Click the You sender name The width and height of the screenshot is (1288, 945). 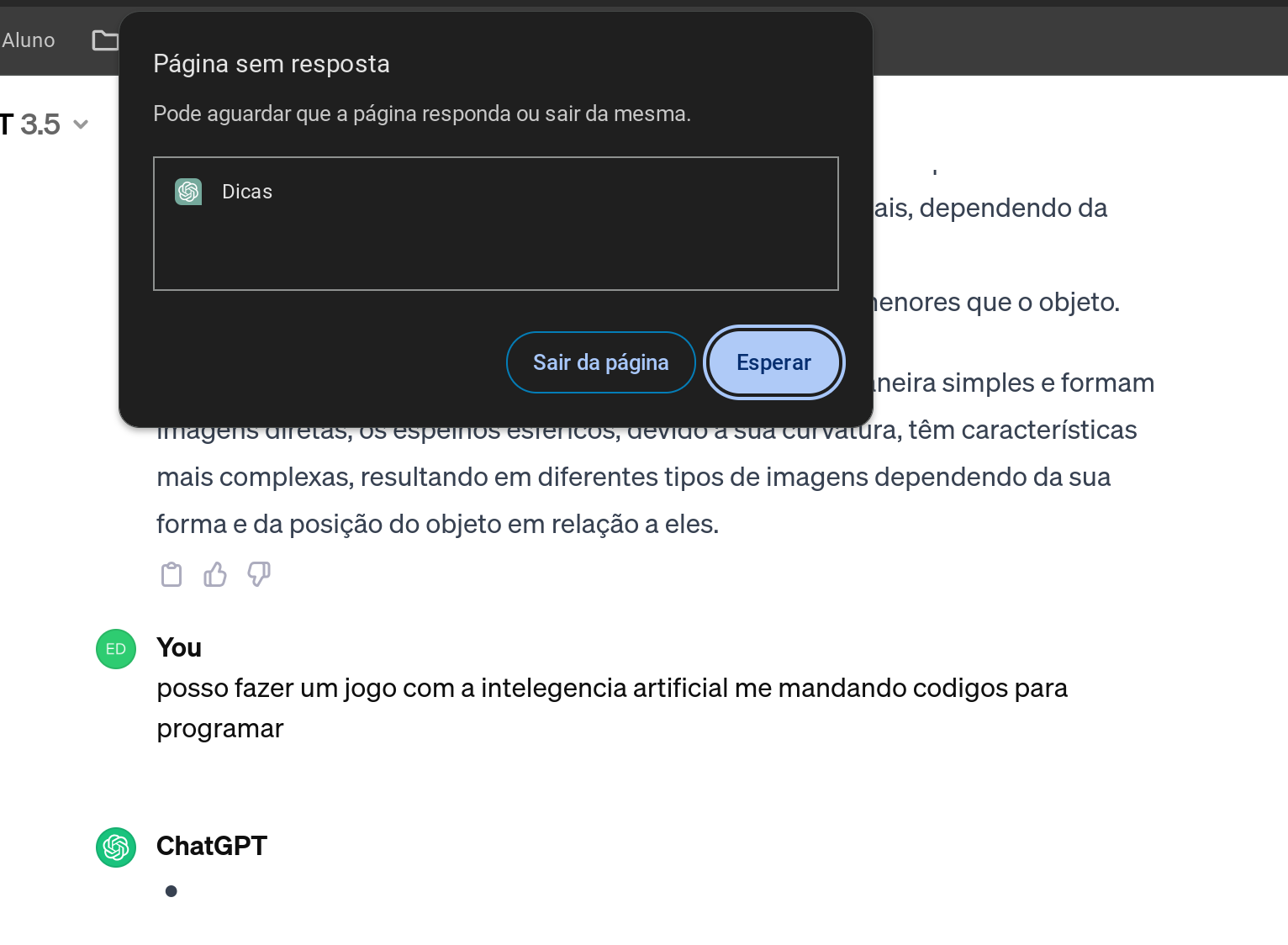tap(179, 647)
